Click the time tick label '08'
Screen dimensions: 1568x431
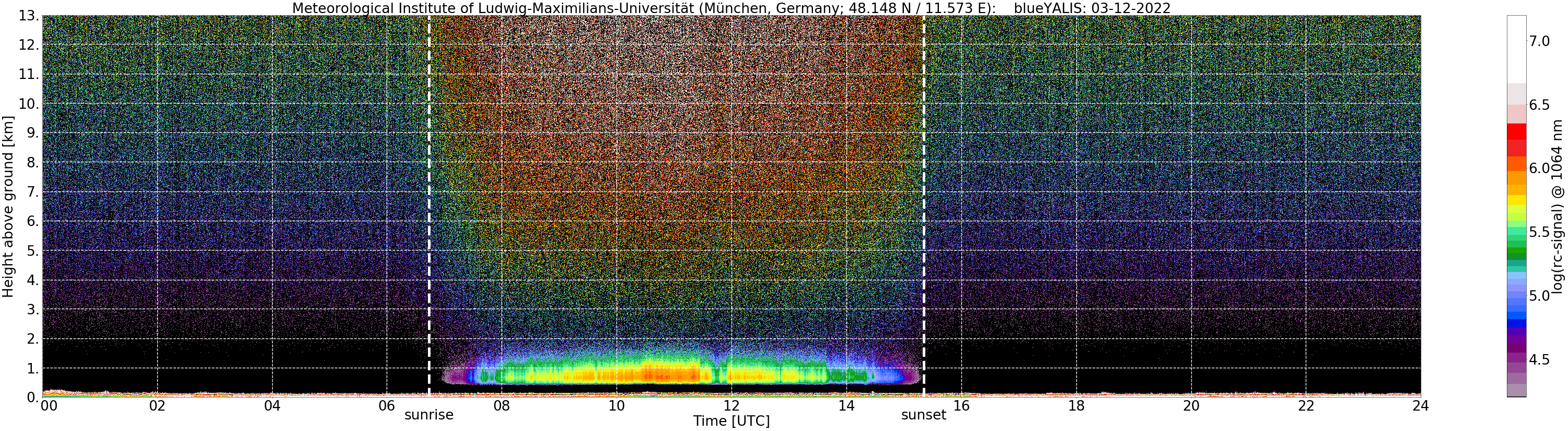tap(502, 405)
